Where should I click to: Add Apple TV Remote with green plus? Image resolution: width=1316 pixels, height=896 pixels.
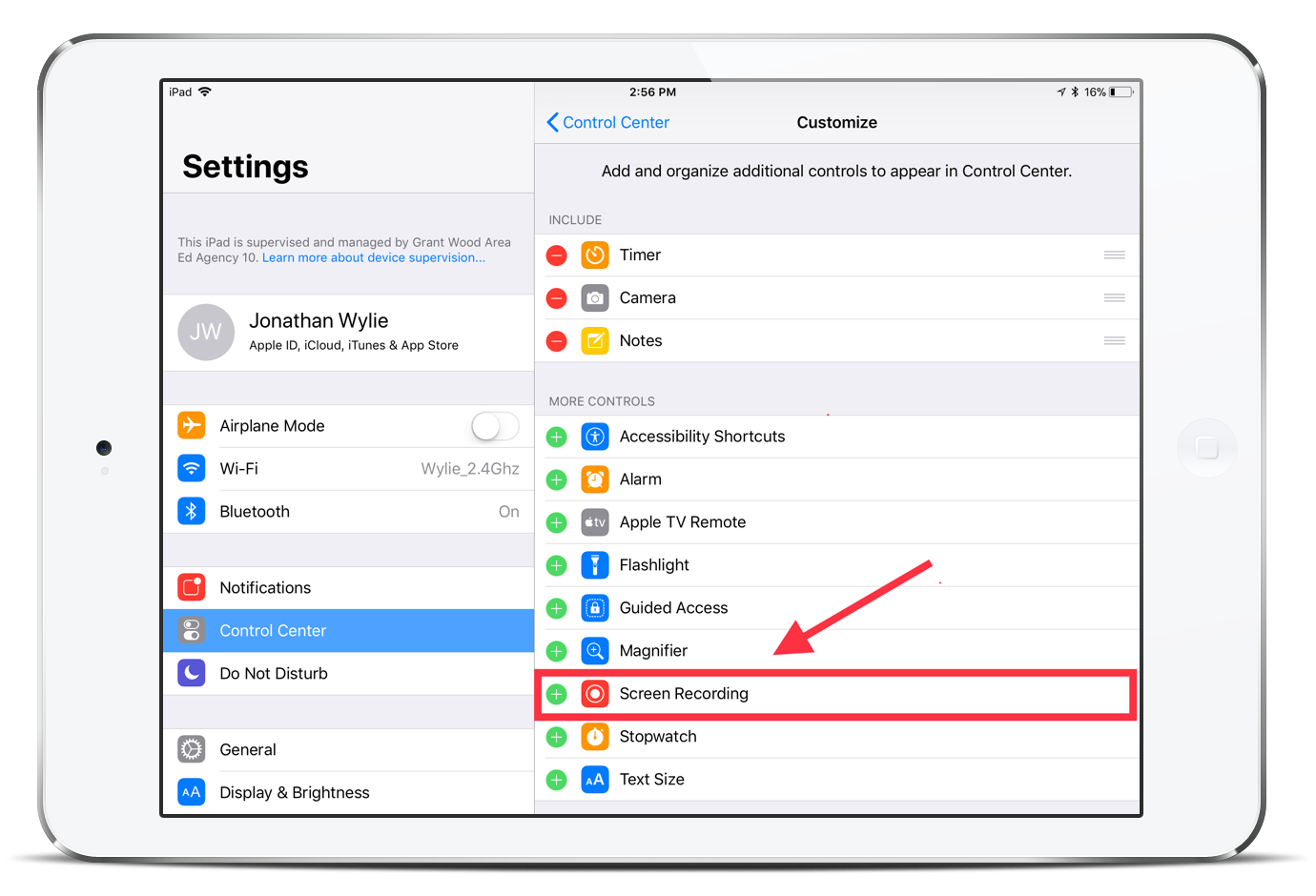click(557, 522)
